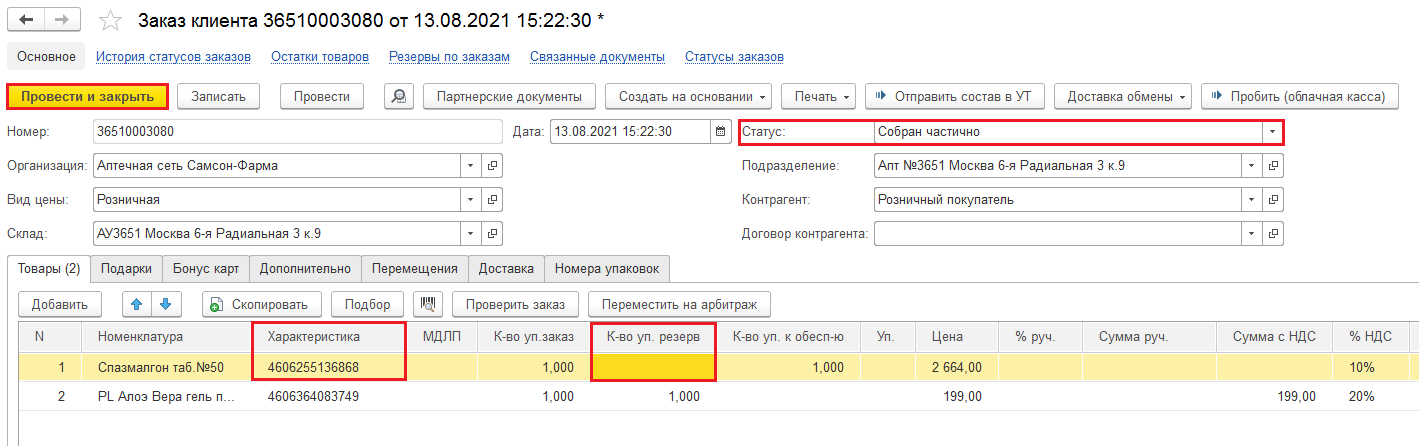Move row up with blue up arrow
The width and height of the screenshot is (1419, 446).
tap(136, 303)
